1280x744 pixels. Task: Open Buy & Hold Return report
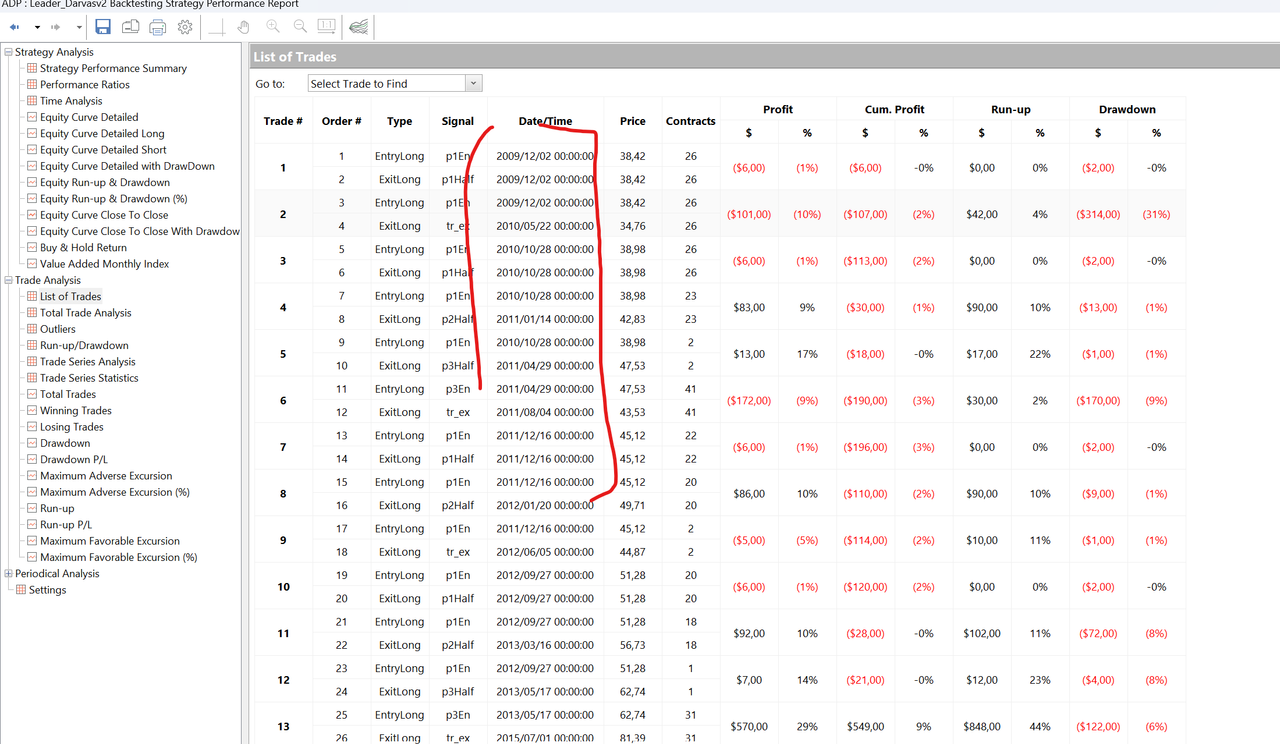[x=83, y=248]
